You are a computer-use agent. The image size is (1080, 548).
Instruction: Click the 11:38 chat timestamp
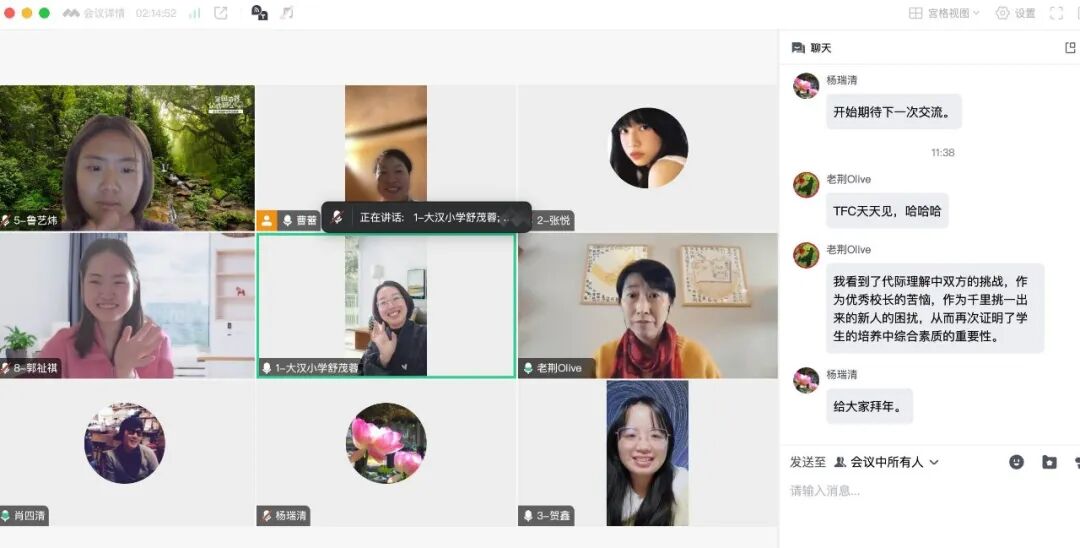point(942,152)
